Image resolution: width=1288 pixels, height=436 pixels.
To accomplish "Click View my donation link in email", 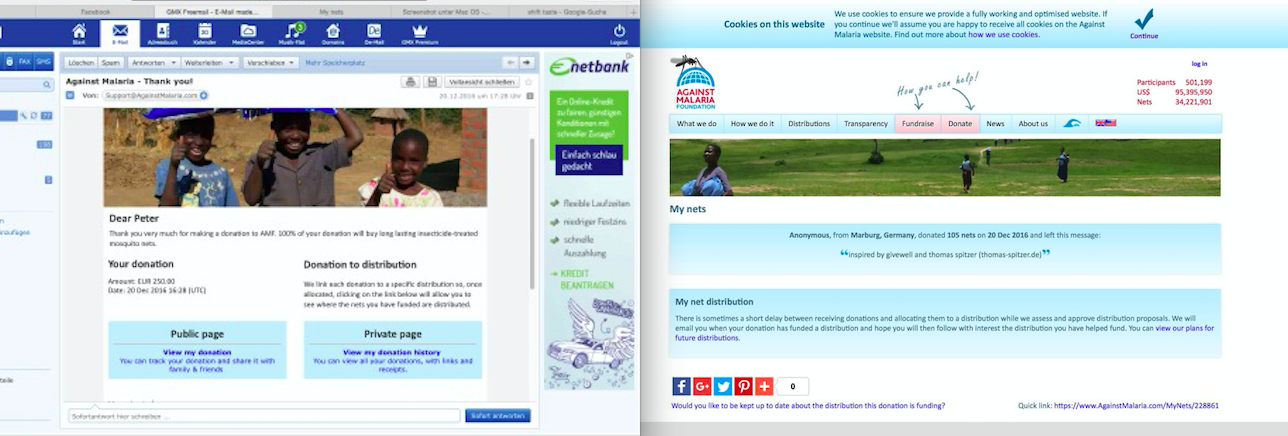I will [197, 352].
